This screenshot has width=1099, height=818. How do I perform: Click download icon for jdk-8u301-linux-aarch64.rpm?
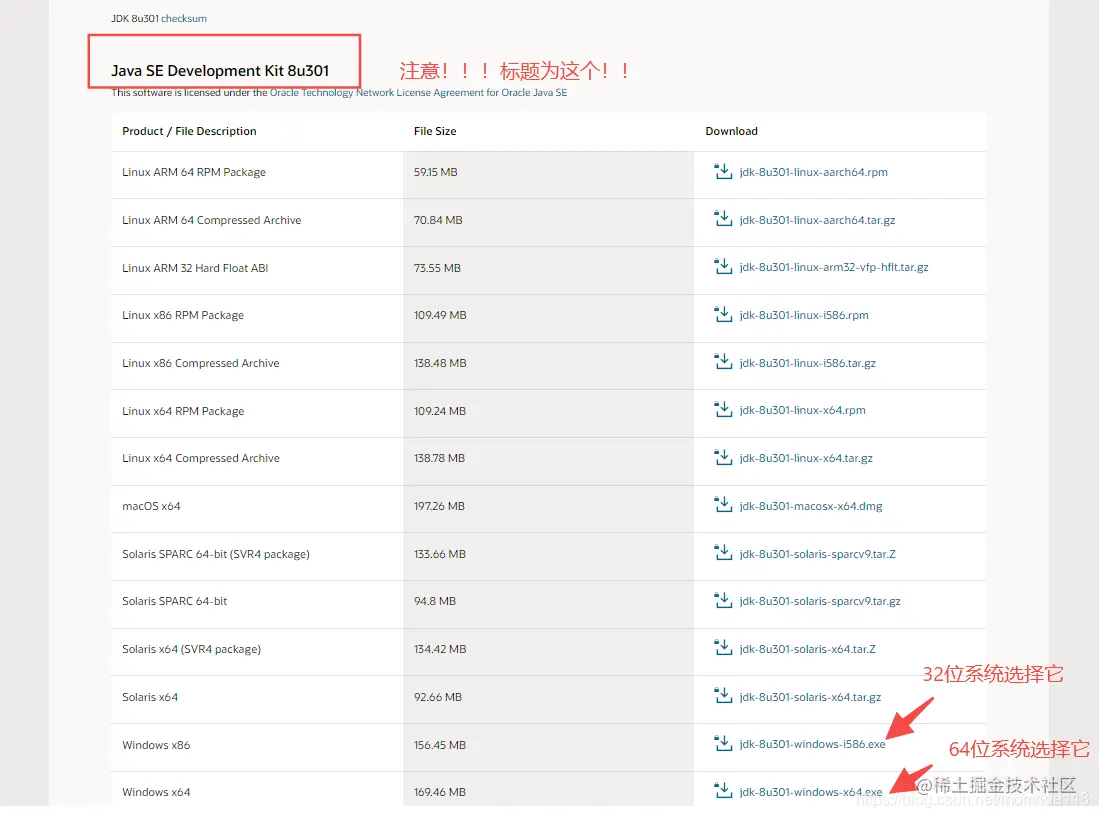point(723,171)
